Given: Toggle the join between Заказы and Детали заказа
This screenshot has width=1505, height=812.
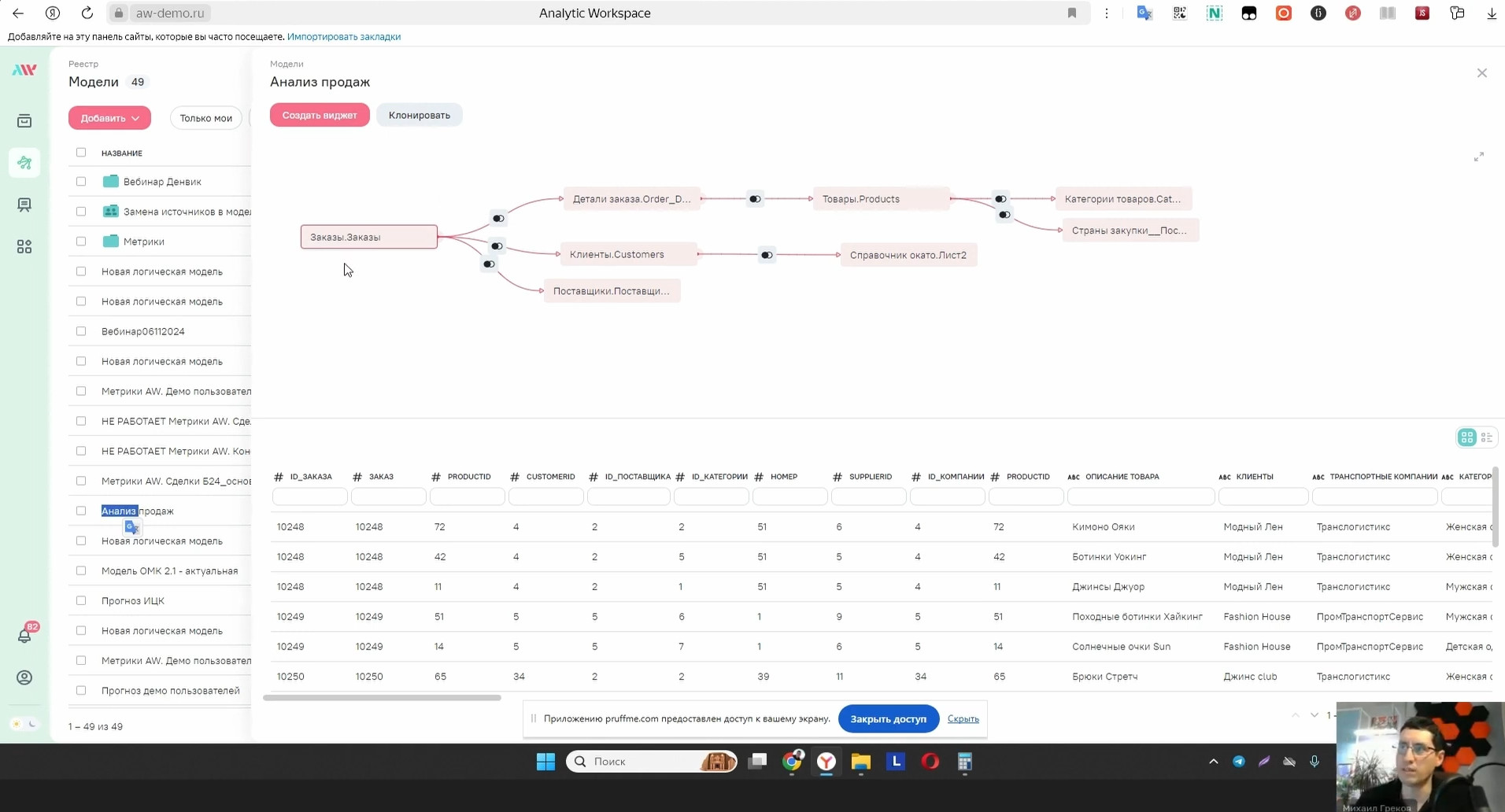Looking at the screenshot, I should (498, 219).
